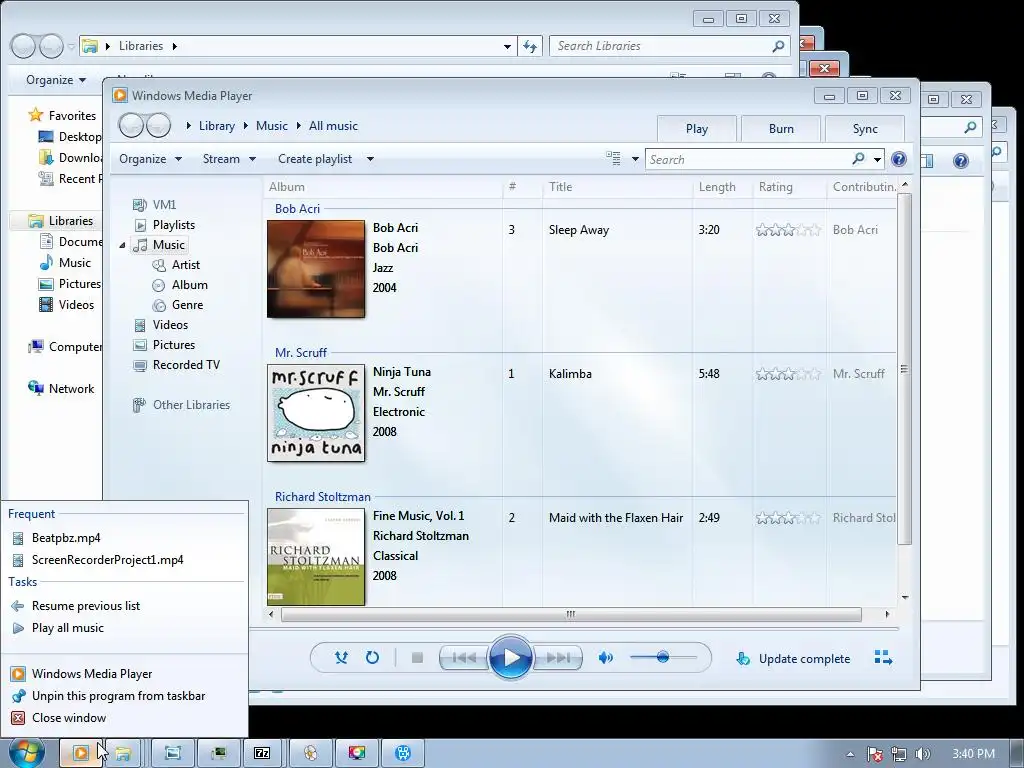Open Media Player help icon

(899, 159)
